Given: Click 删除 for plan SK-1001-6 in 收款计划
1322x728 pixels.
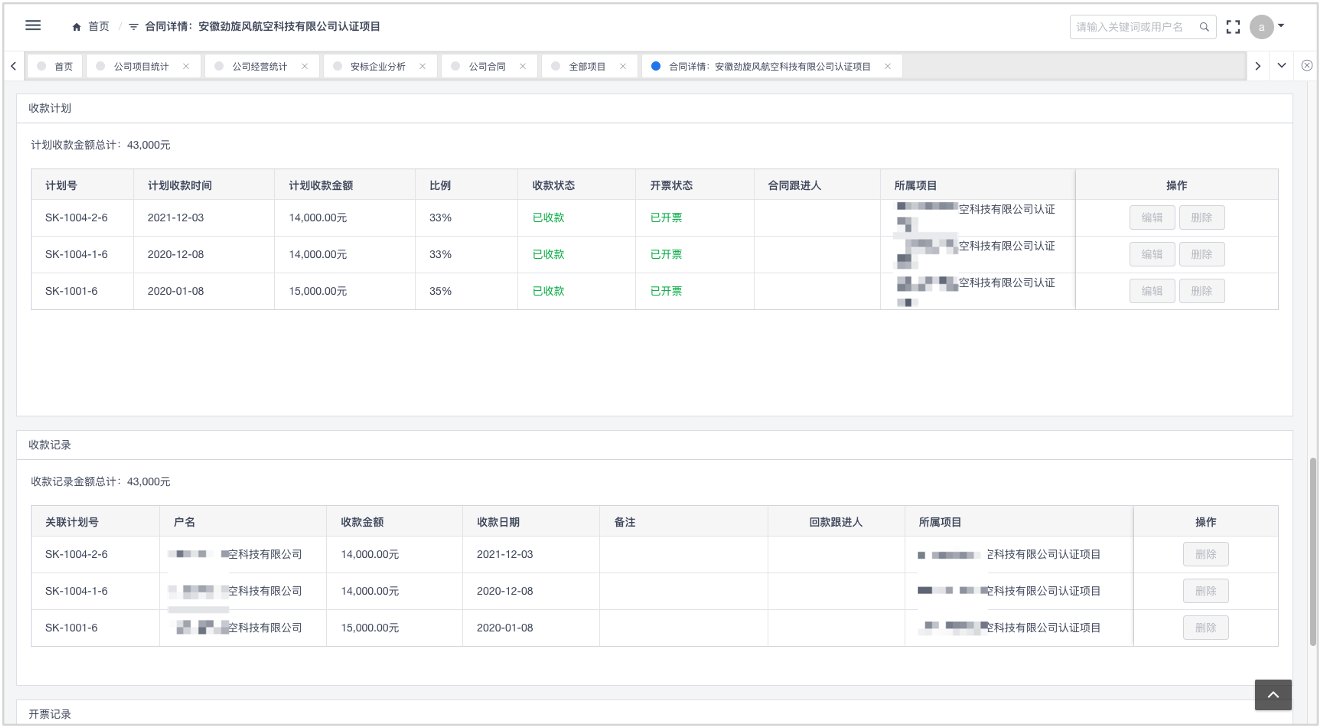Looking at the screenshot, I should (x=1201, y=291).
